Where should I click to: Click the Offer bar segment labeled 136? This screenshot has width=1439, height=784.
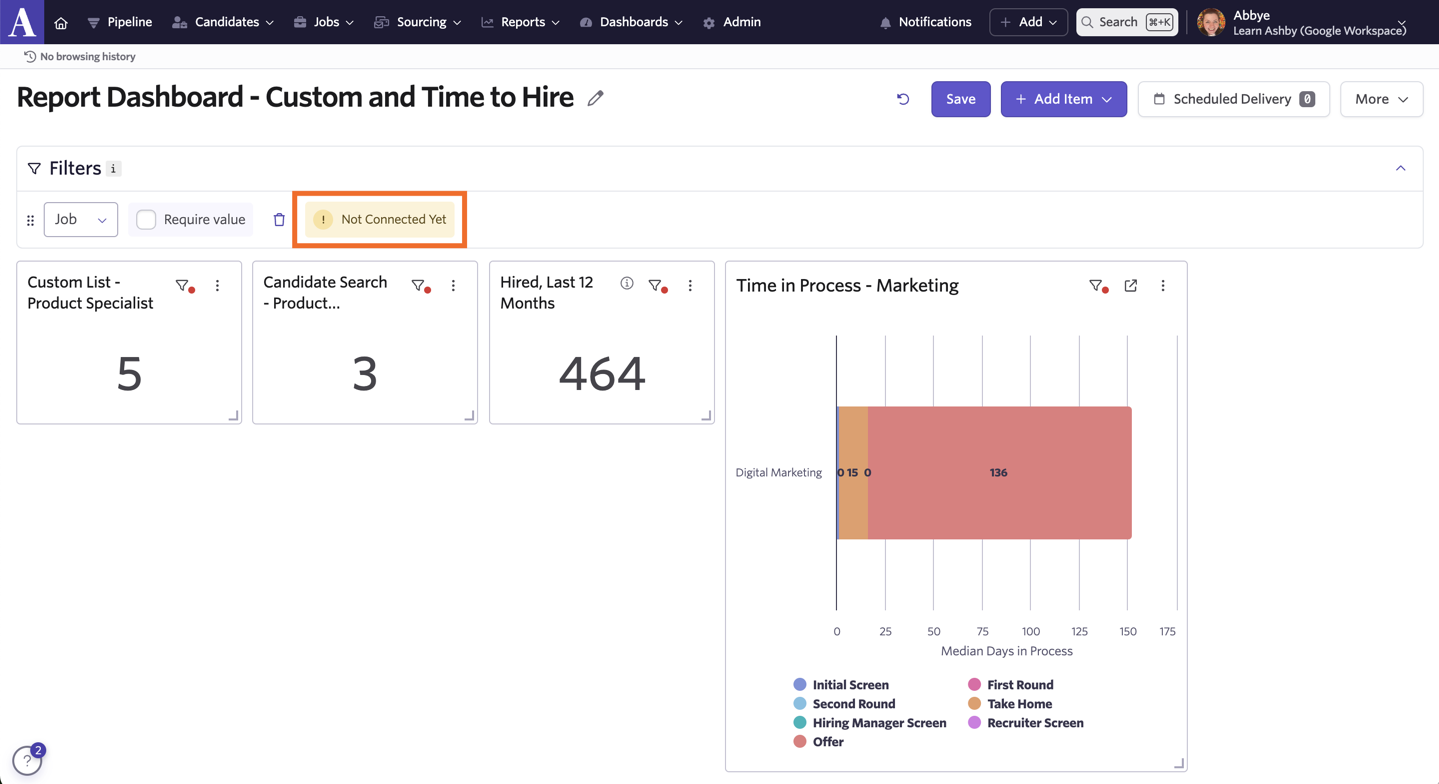(x=999, y=473)
